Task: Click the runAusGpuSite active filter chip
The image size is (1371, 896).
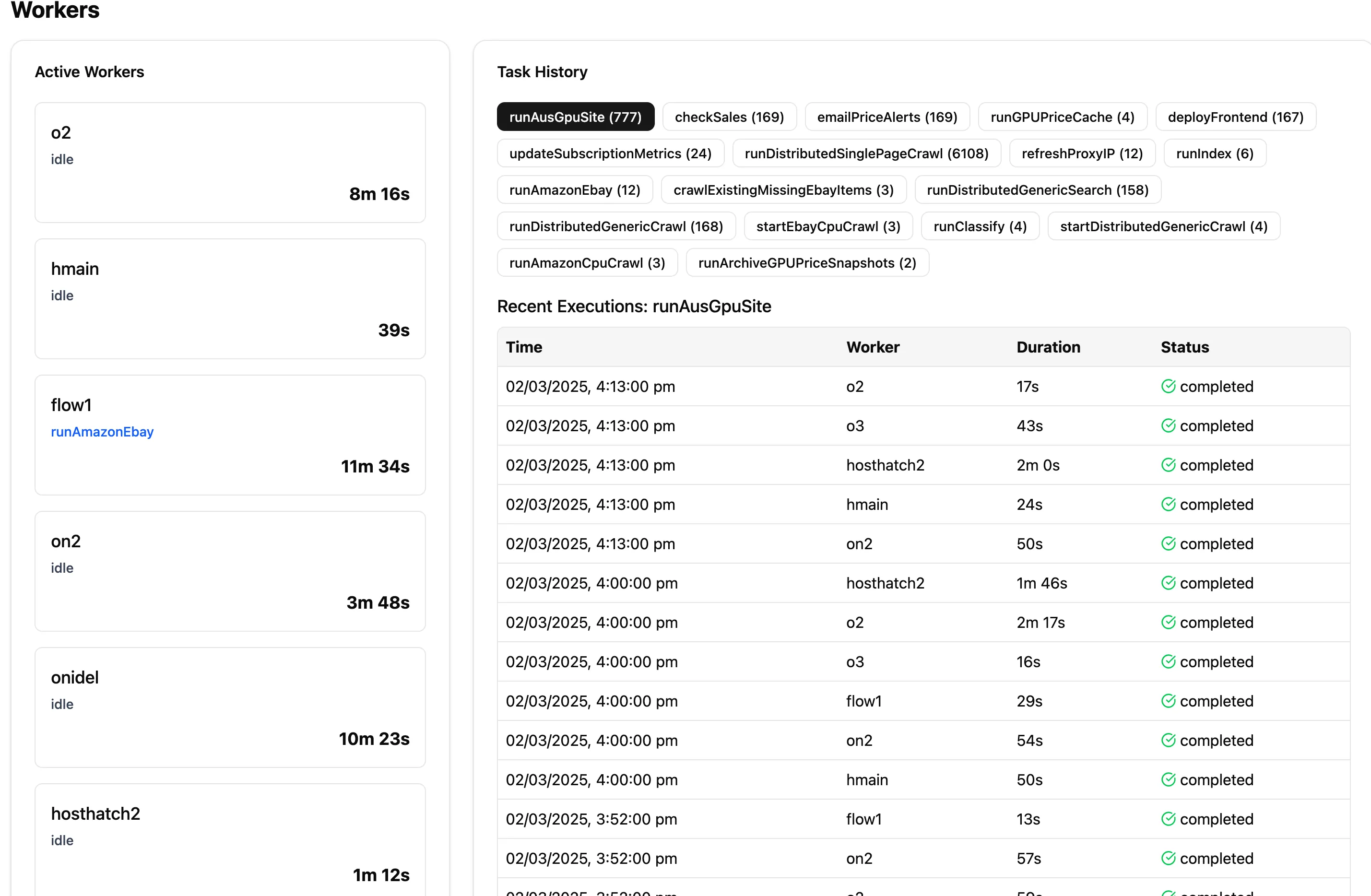Action: pyautogui.click(x=575, y=117)
